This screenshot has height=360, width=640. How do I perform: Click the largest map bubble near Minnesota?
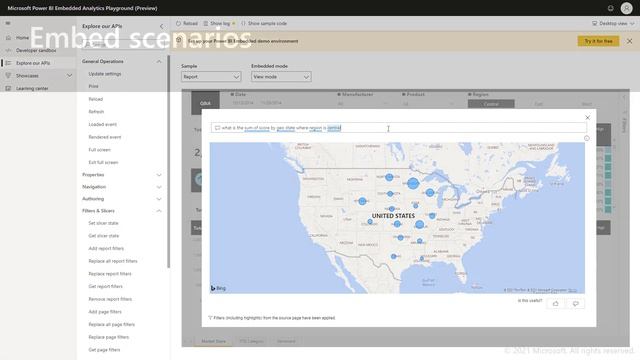[x=413, y=183]
